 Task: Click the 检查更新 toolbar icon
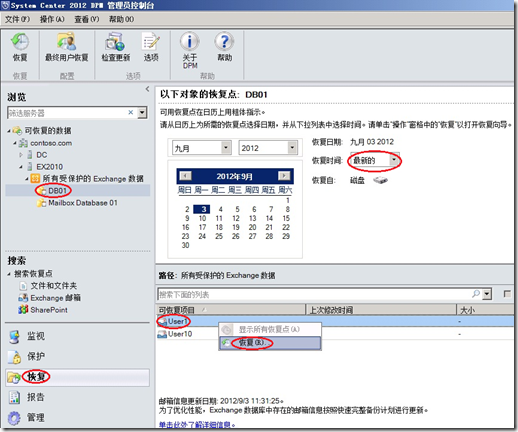115,42
